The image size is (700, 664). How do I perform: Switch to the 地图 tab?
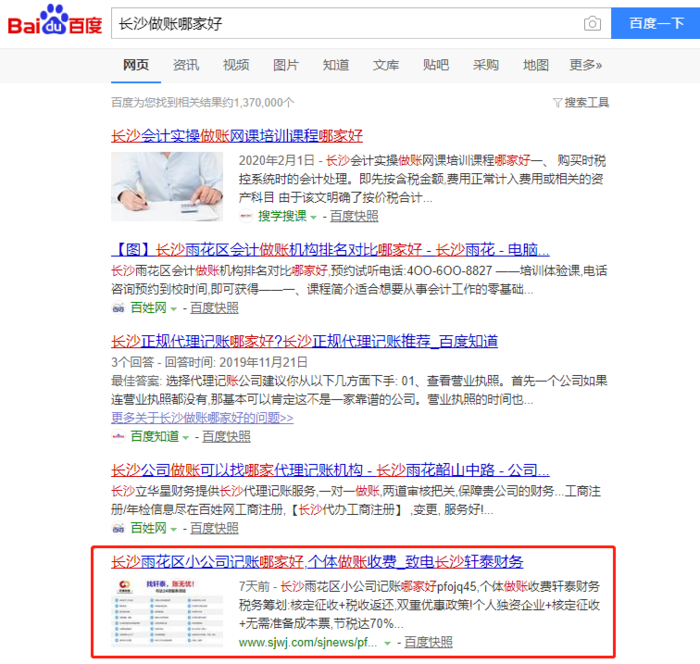(536, 65)
